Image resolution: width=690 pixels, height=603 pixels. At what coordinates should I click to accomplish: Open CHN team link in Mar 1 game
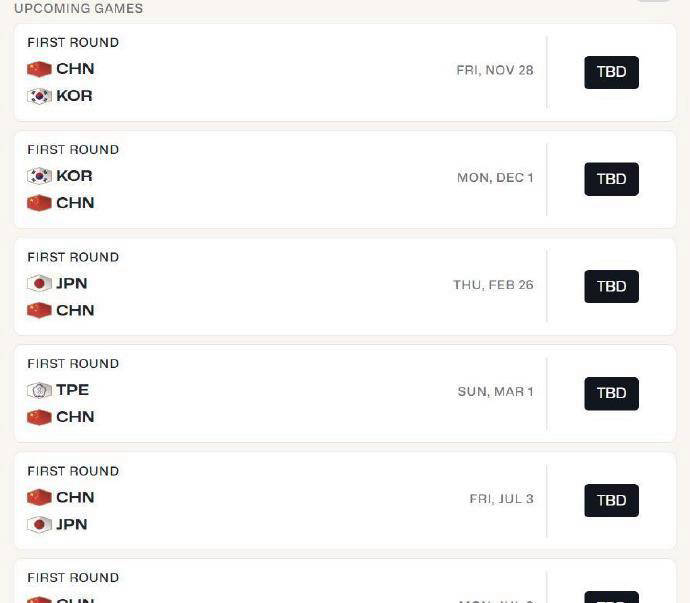[75, 417]
